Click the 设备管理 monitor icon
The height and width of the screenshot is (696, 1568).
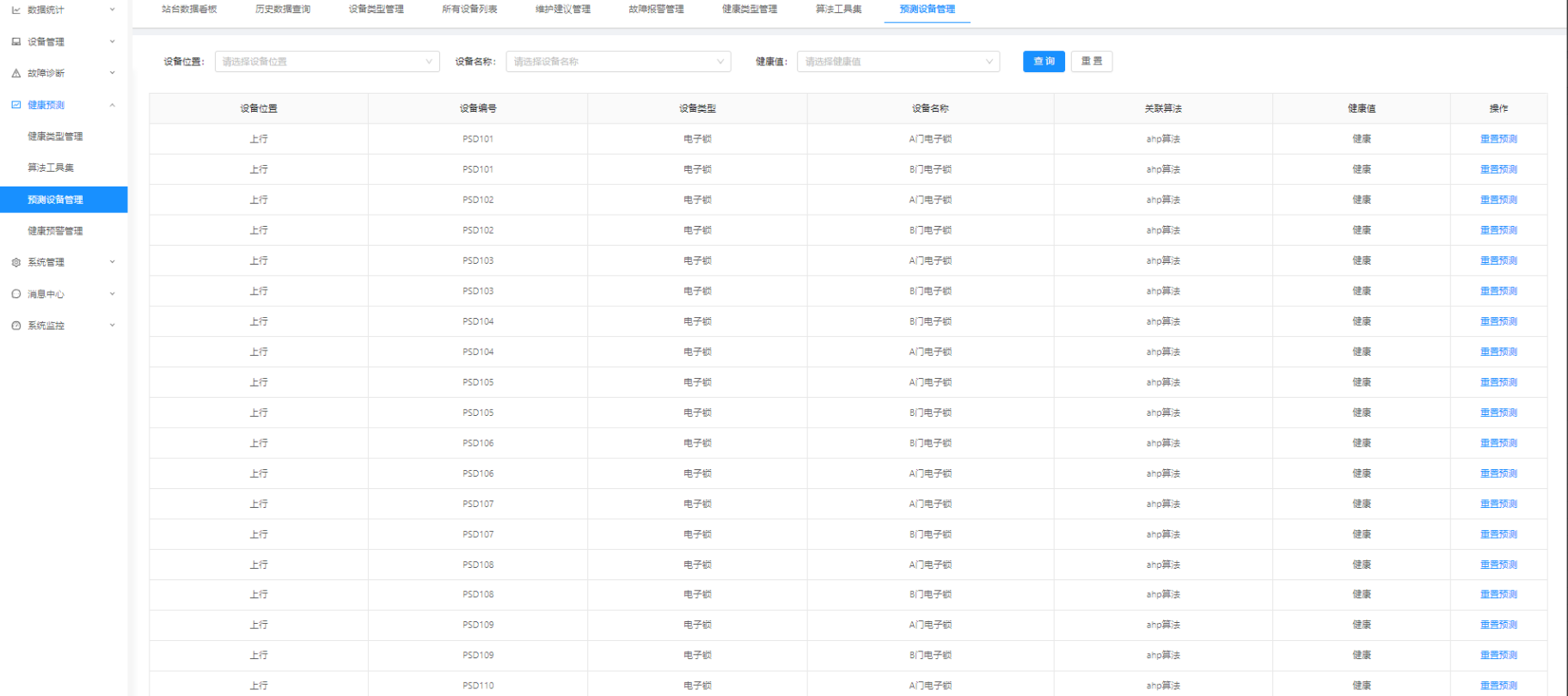pyautogui.click(x=15, y=41)
